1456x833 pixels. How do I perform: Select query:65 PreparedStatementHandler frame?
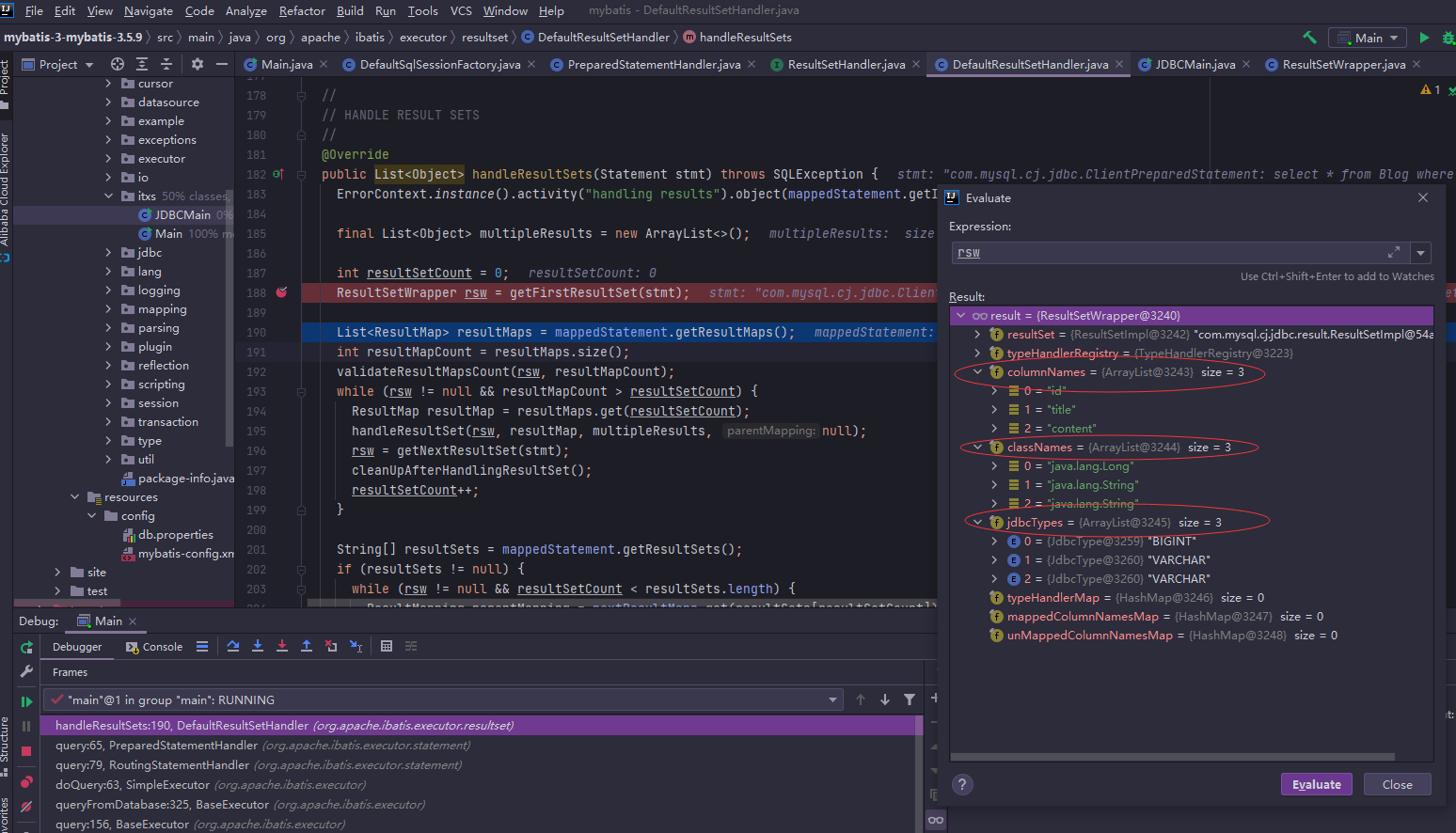(480, 746)
